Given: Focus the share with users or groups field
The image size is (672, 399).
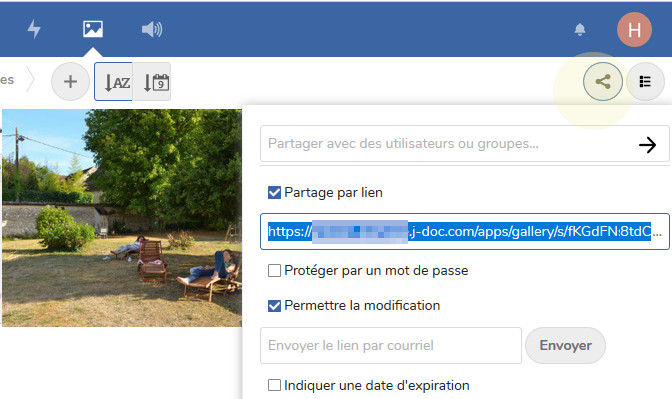Looking at the screenshot, I should click(465, 144).
